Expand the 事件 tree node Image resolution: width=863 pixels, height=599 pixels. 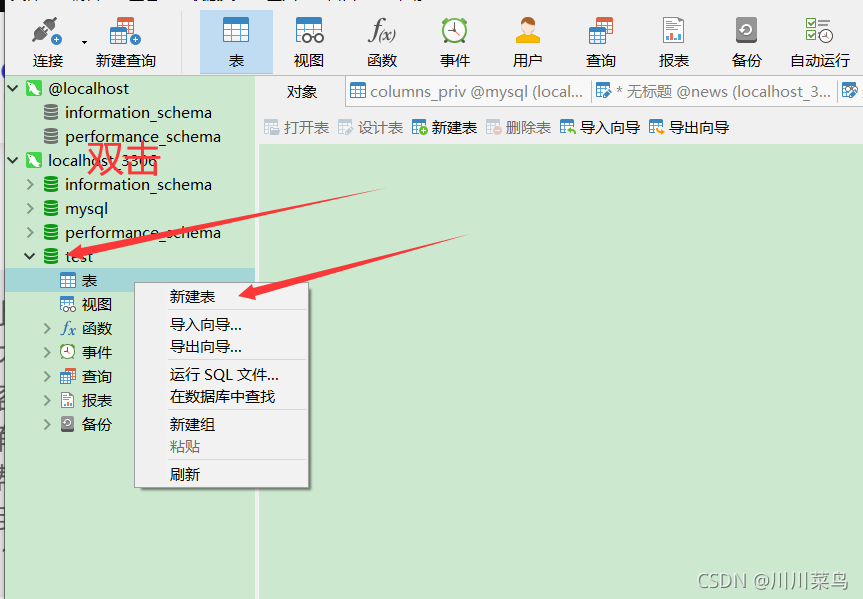point(47,352)
